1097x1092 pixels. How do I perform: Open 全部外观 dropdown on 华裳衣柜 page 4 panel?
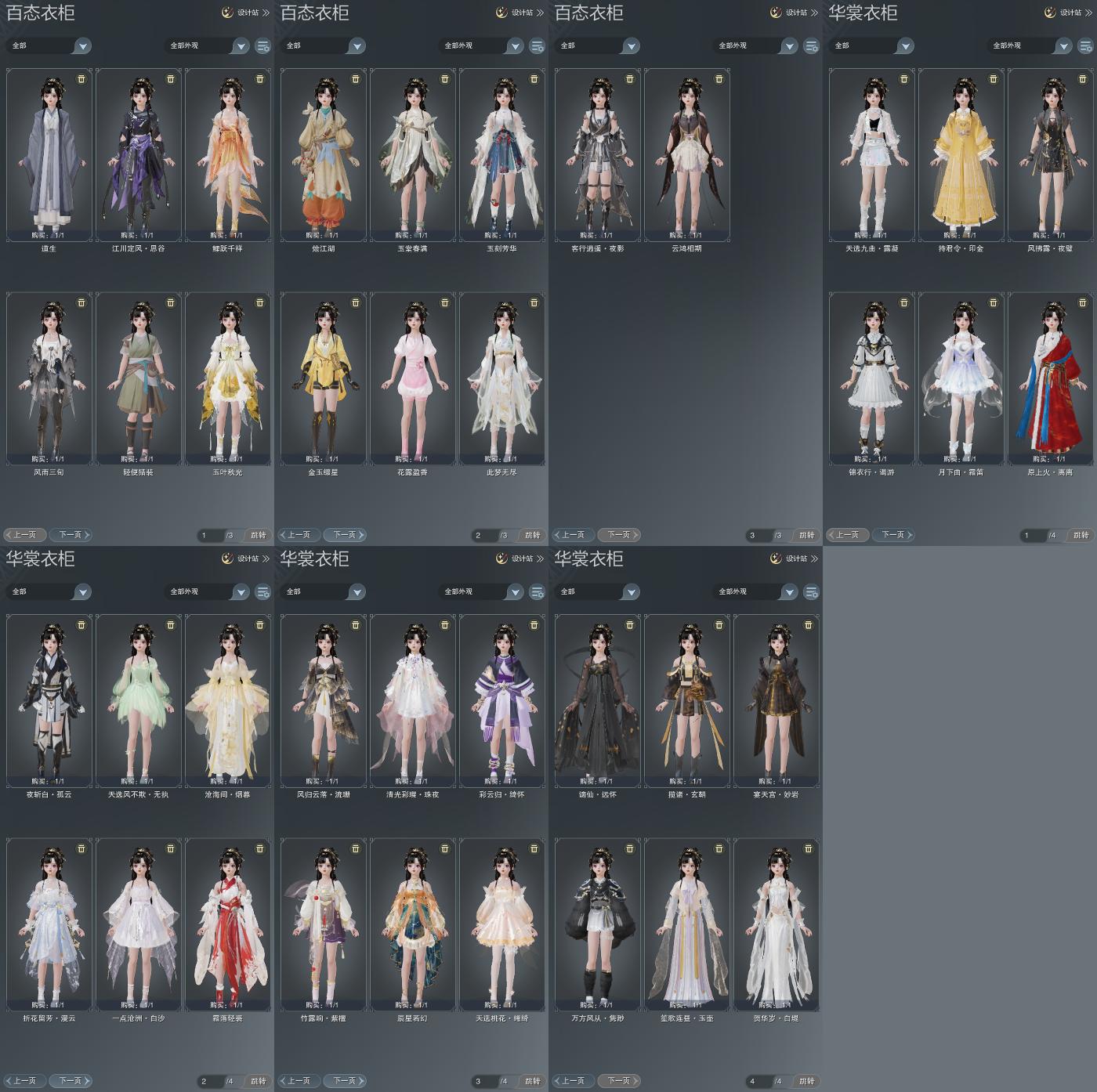(x=756, y=592)
